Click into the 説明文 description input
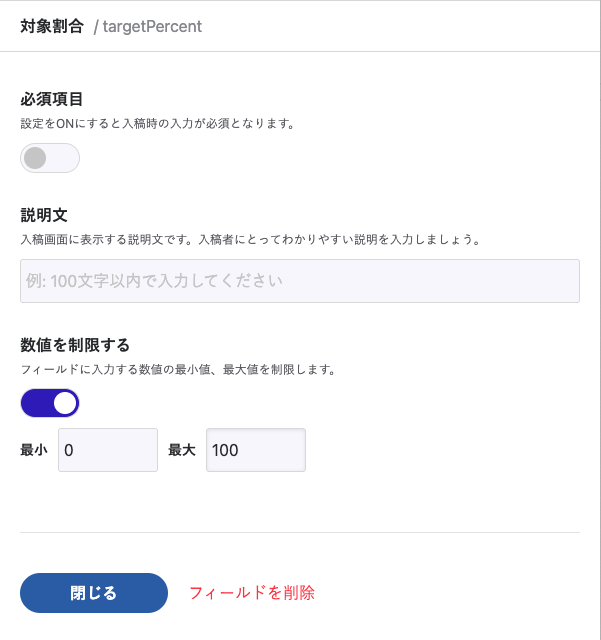 299,281
